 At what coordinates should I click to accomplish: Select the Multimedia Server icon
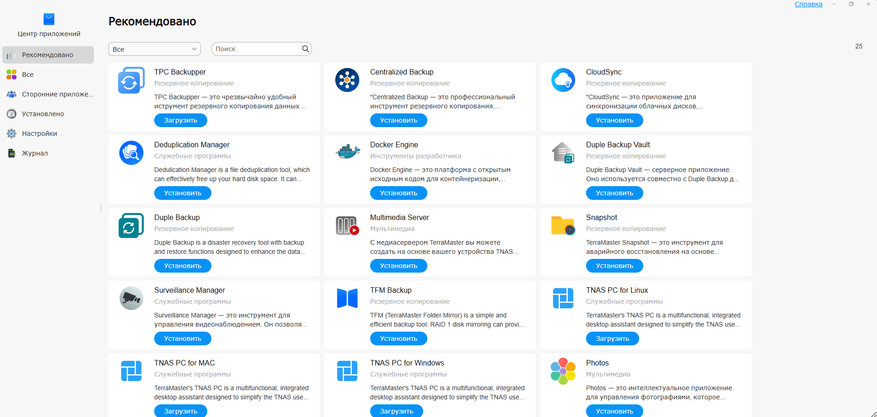(x=347, y=225)
